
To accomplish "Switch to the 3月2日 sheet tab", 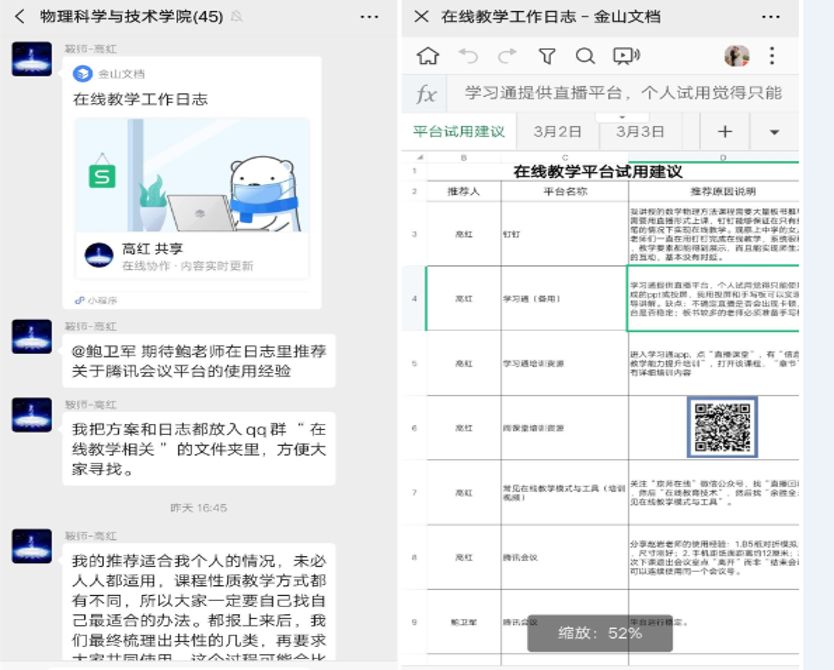I will tap(557, 132).
